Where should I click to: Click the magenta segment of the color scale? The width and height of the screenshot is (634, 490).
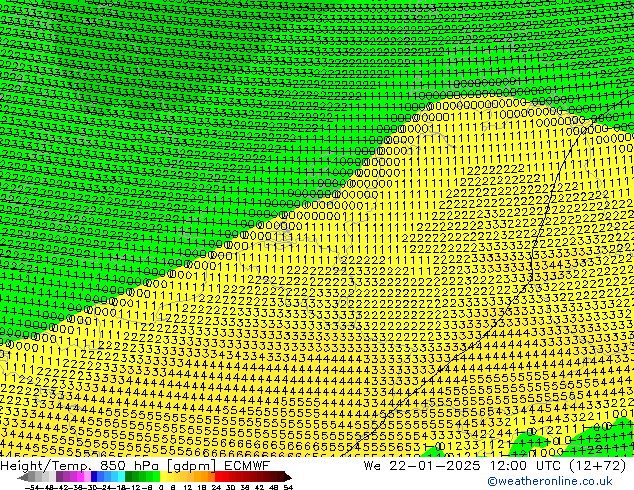click(x=80, y=477)
